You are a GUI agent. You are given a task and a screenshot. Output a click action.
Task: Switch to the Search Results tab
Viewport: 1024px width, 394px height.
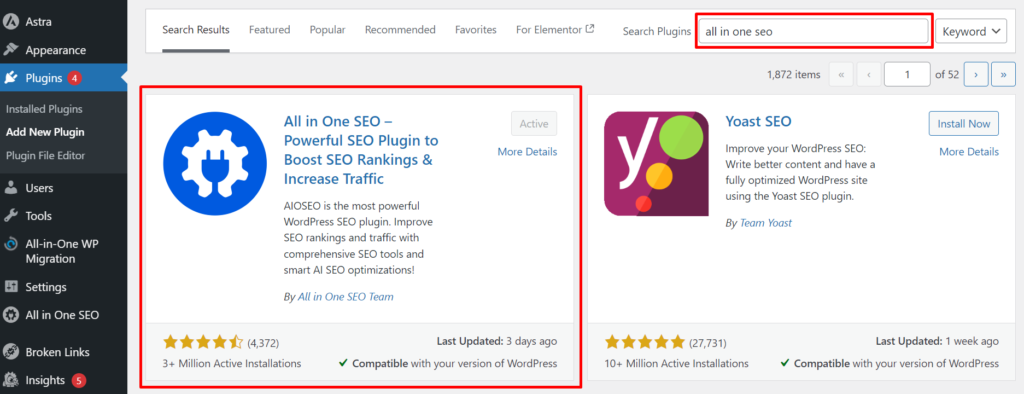196,30
